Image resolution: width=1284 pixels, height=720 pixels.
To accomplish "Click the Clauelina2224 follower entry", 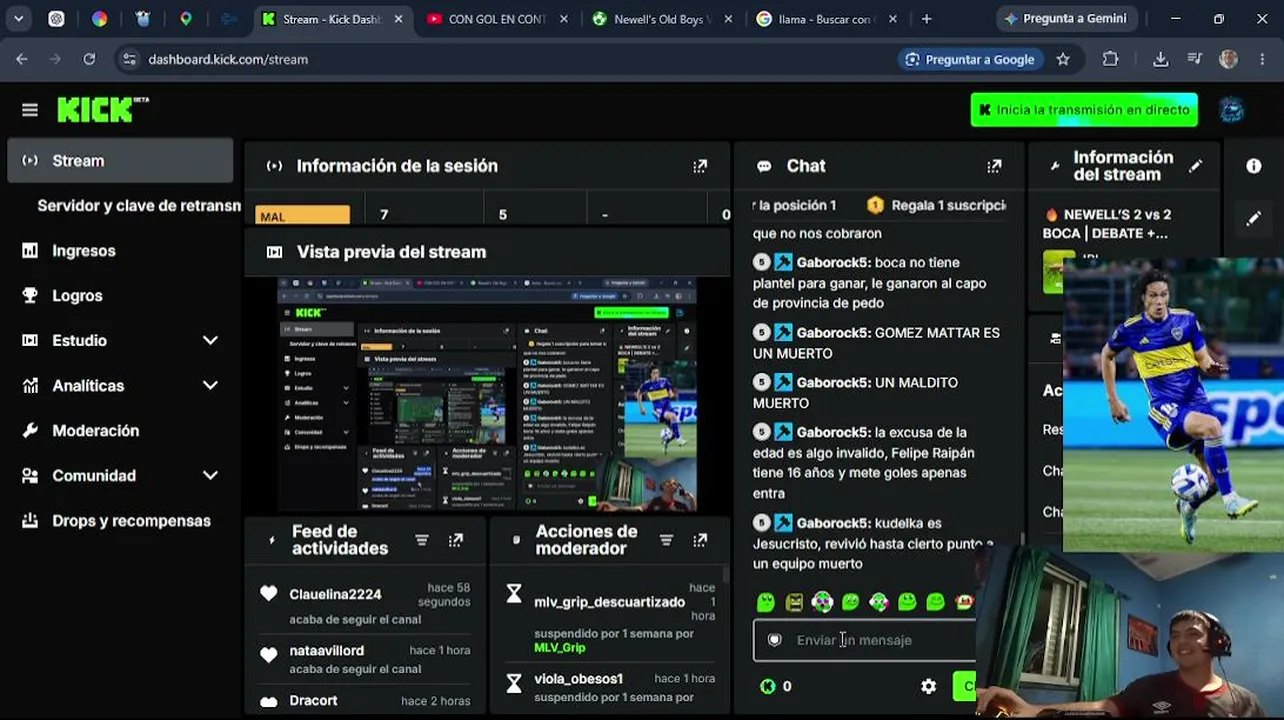I will 364,605.
